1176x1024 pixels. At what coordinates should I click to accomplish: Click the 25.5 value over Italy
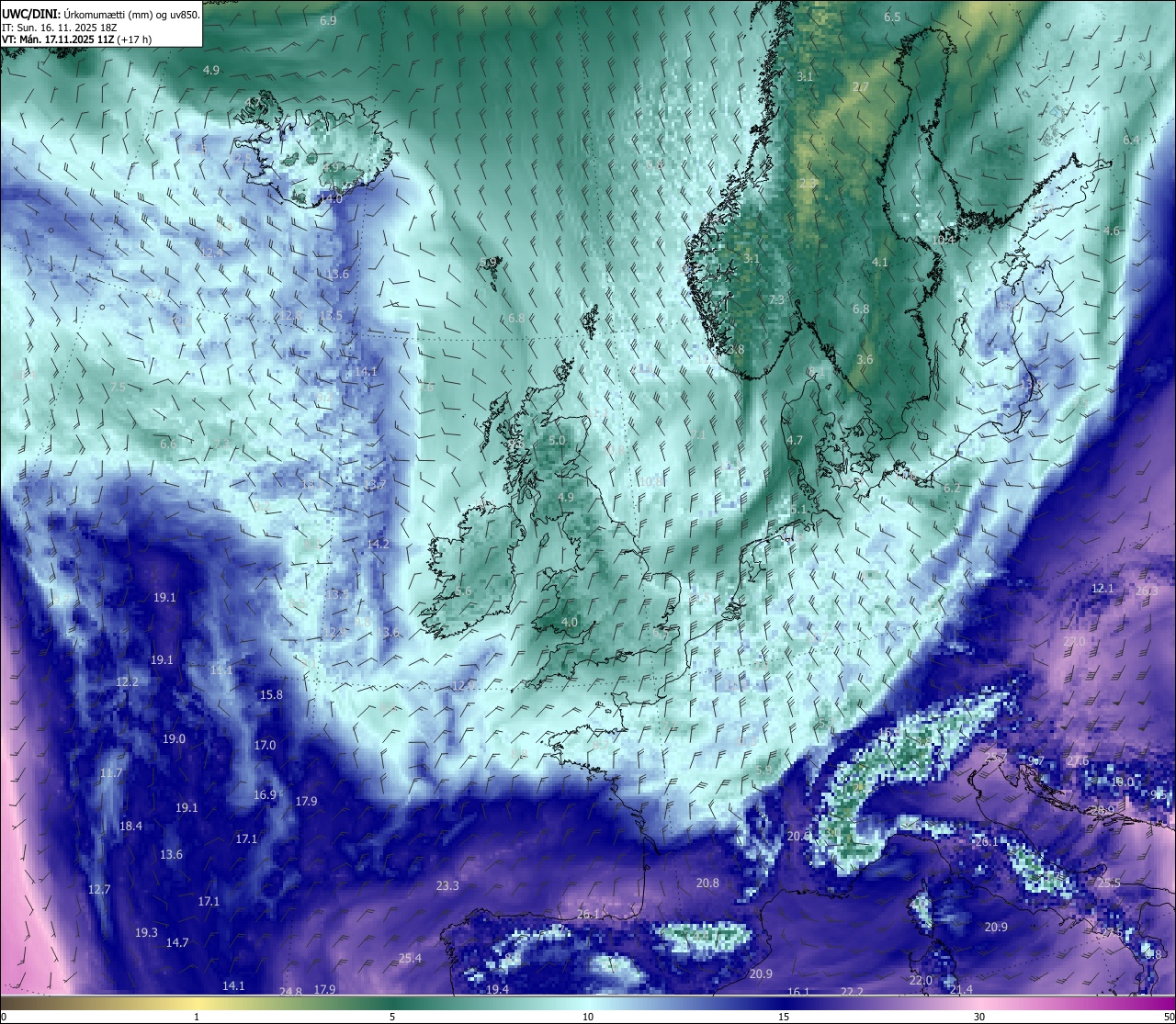pyautogui.click(x=1109, y=883)
